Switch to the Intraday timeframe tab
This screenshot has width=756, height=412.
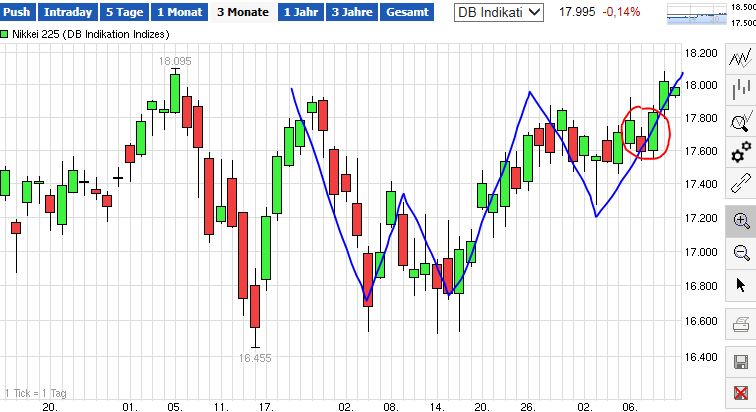click(x=68, y=12)
